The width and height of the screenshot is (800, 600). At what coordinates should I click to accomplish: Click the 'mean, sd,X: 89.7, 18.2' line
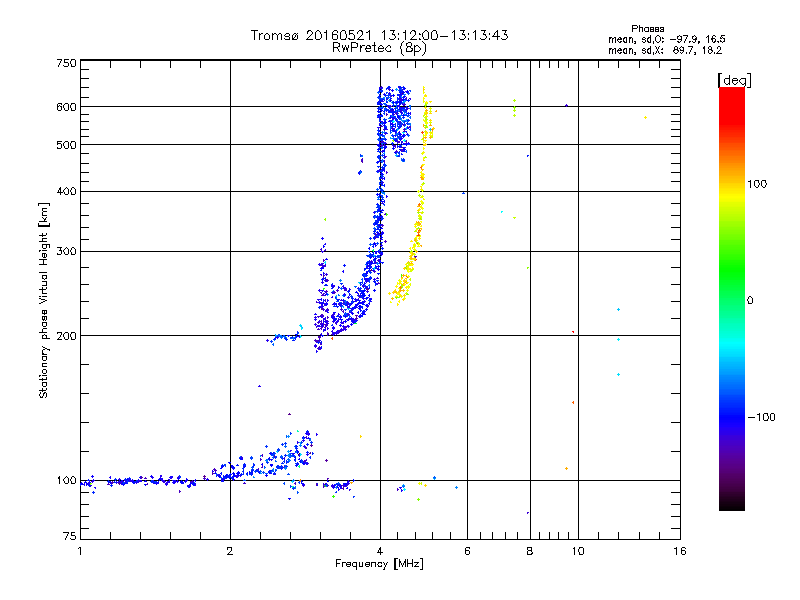pyautogui.click(x=665, y=50)
